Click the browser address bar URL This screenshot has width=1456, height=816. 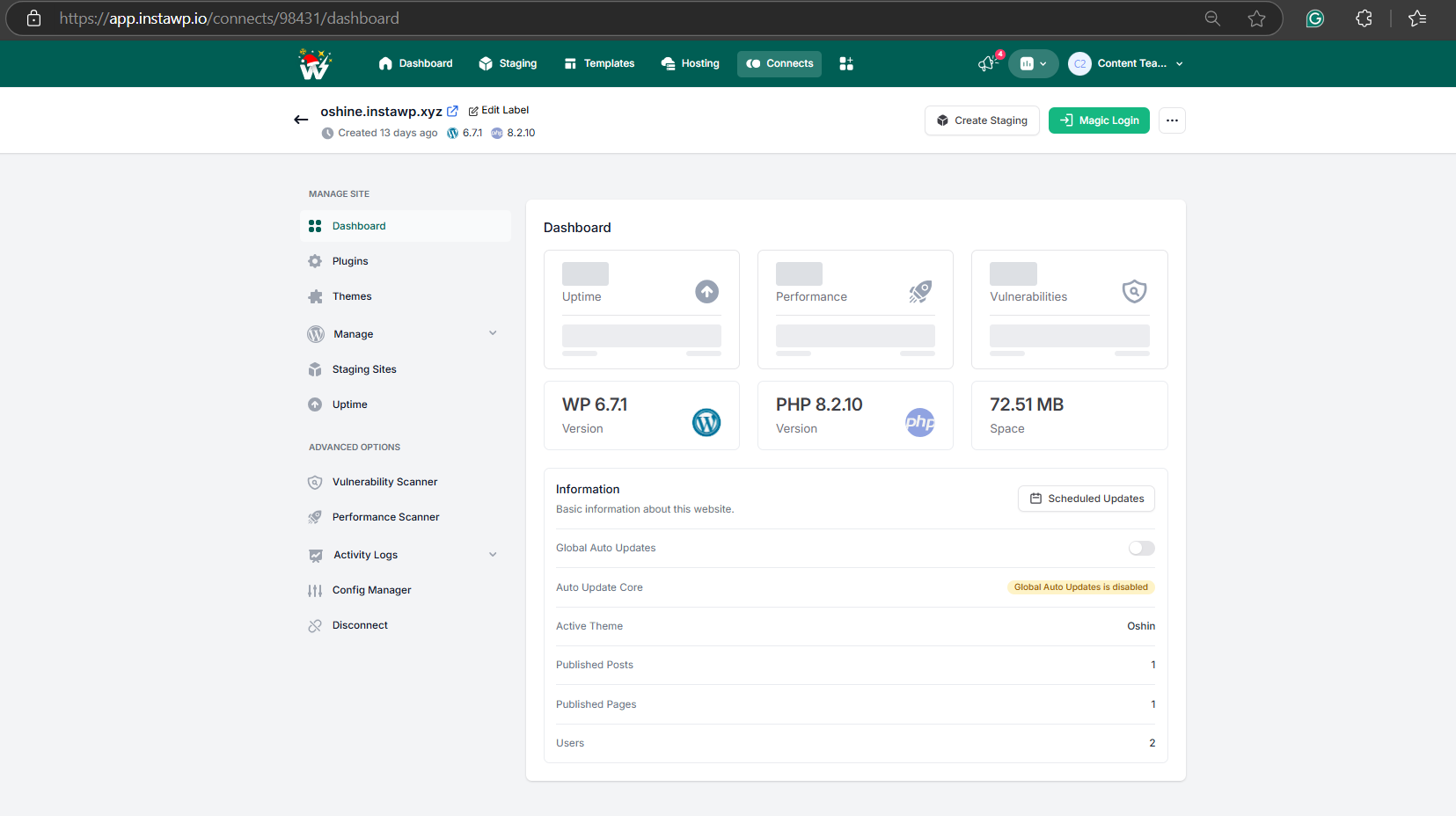click(x=229, y=18)
